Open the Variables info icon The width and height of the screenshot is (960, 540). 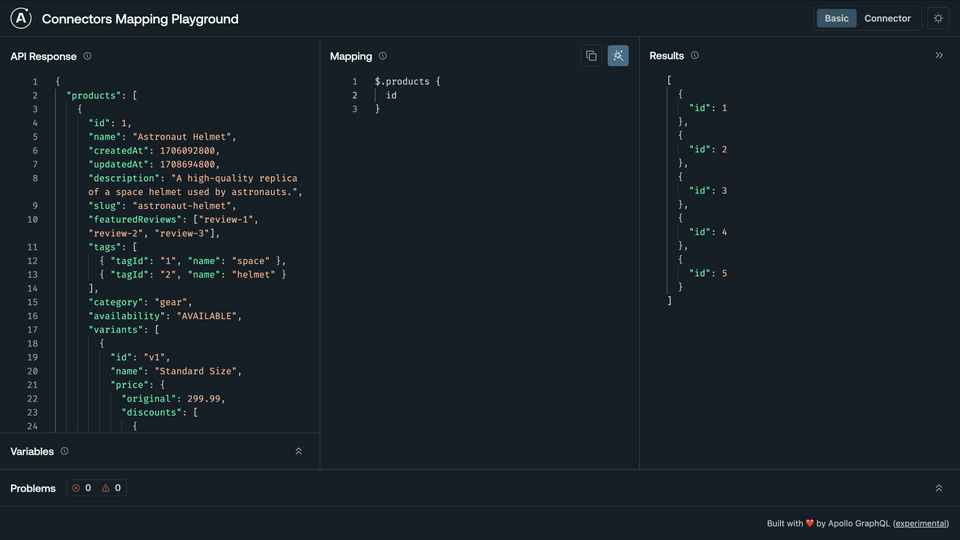64,451
